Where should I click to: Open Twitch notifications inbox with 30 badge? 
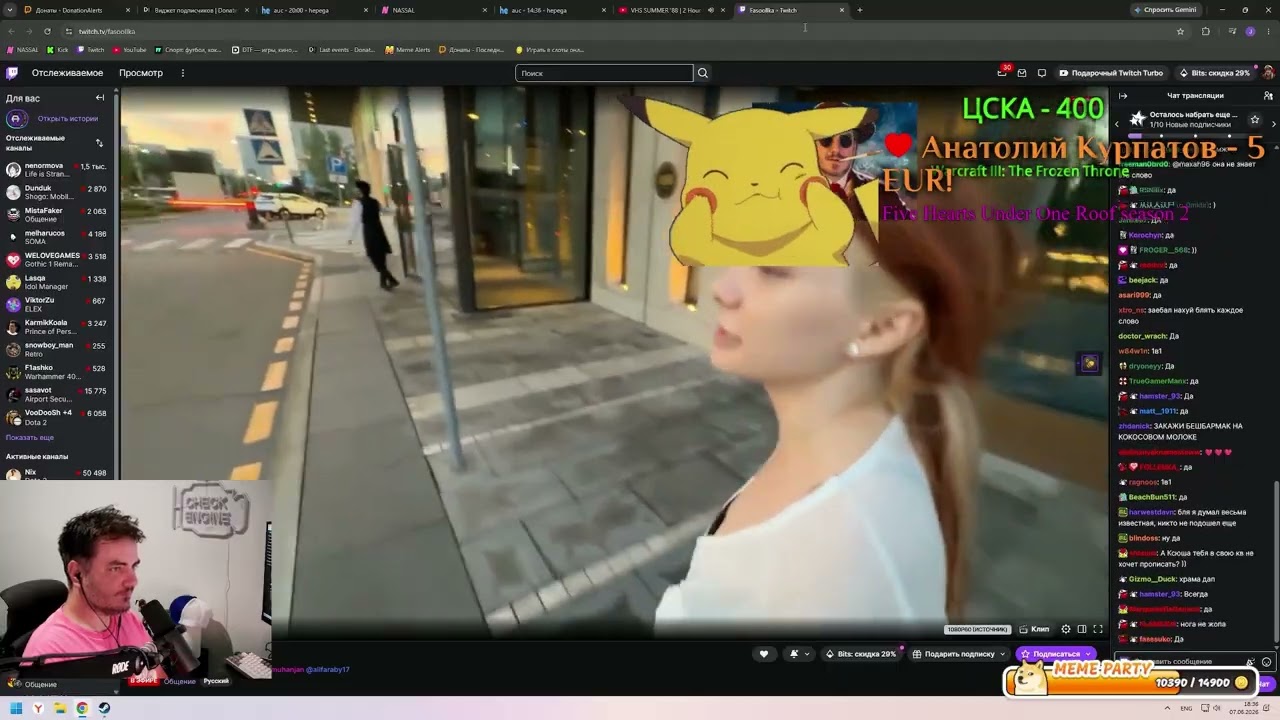[x=1002, y=72]
